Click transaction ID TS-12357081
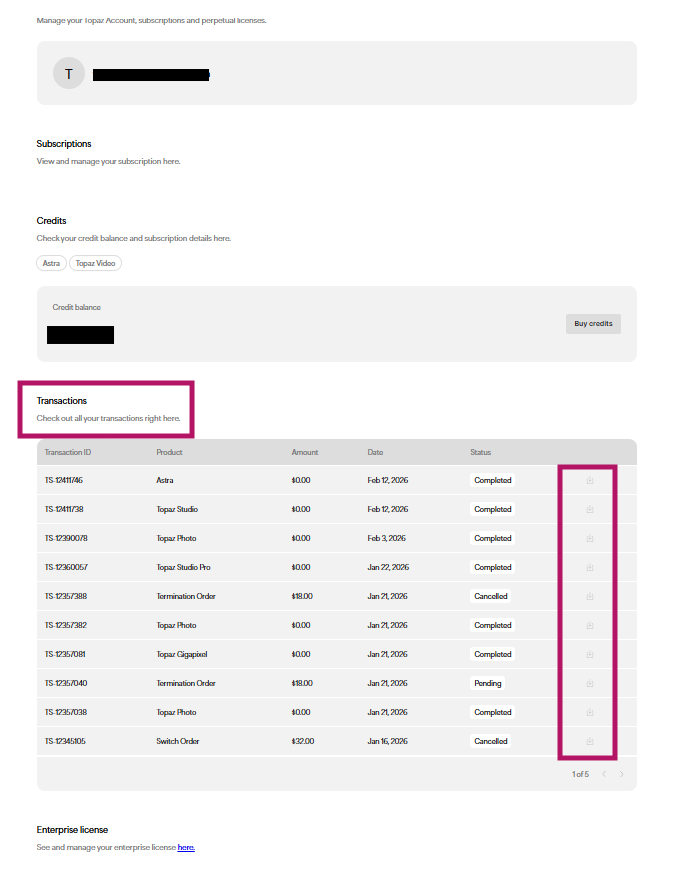Viewport: 682px width, 877px height. pyautogui.click(x=65, y=654)
